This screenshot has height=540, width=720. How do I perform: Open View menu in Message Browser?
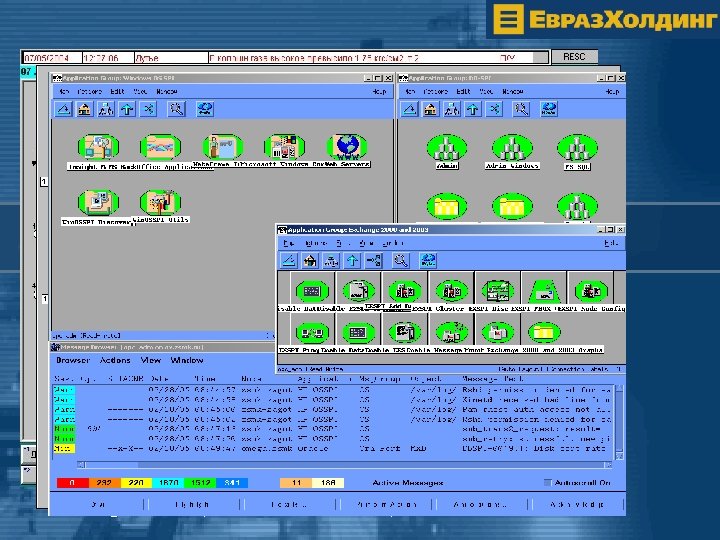[x=151, y=360]
